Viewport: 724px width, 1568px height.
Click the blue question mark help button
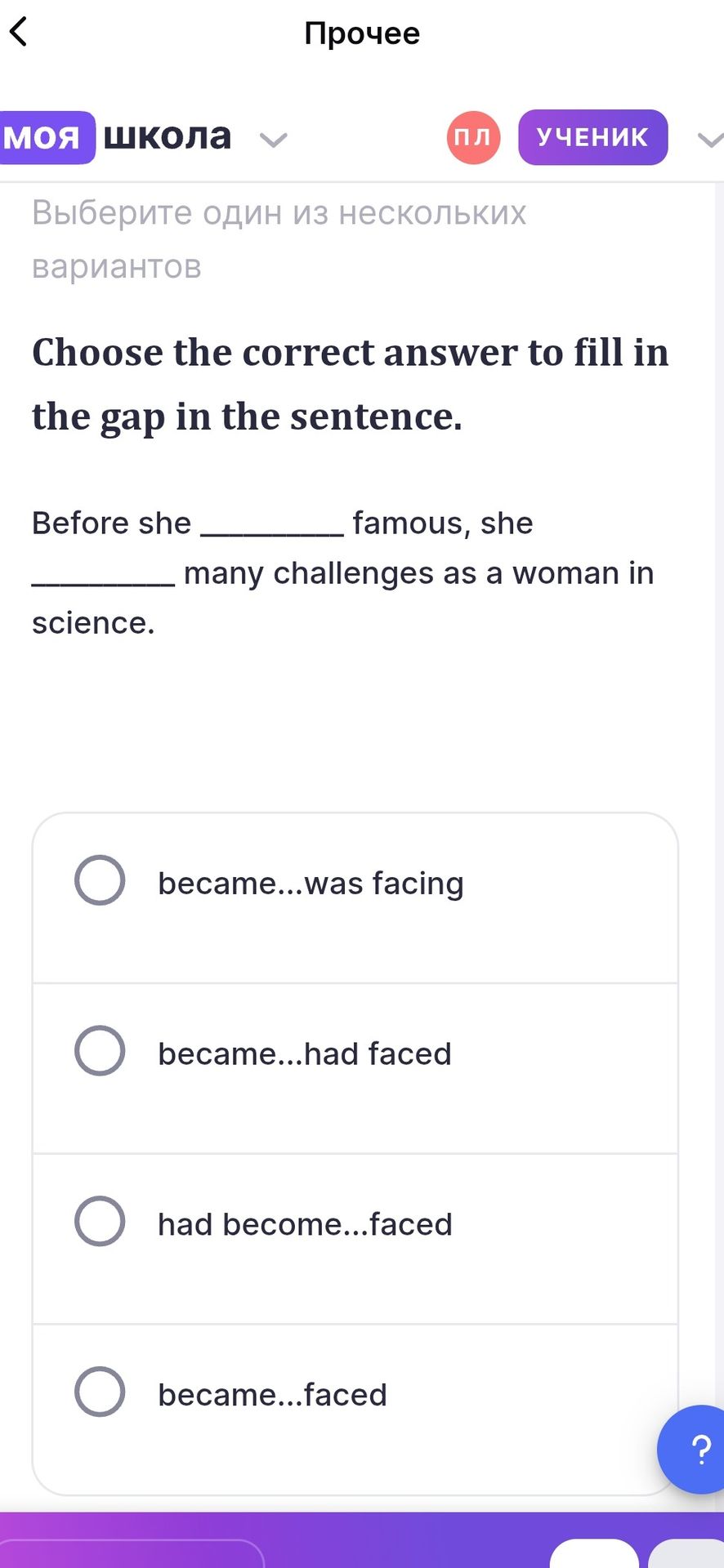click(694, 1450)
